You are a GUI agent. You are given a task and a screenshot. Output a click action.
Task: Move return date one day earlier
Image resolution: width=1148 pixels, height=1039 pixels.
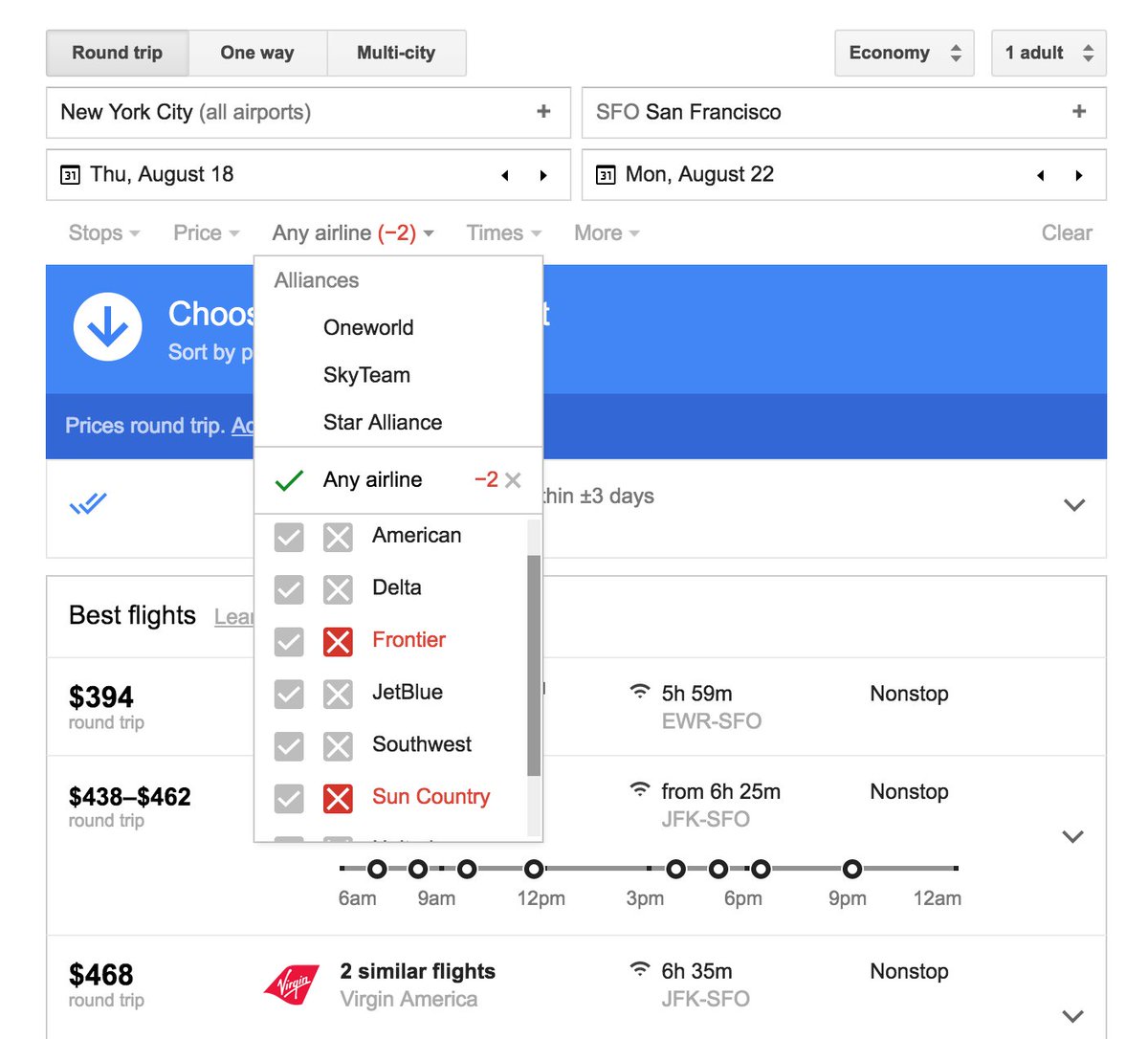pos(1041,175)
